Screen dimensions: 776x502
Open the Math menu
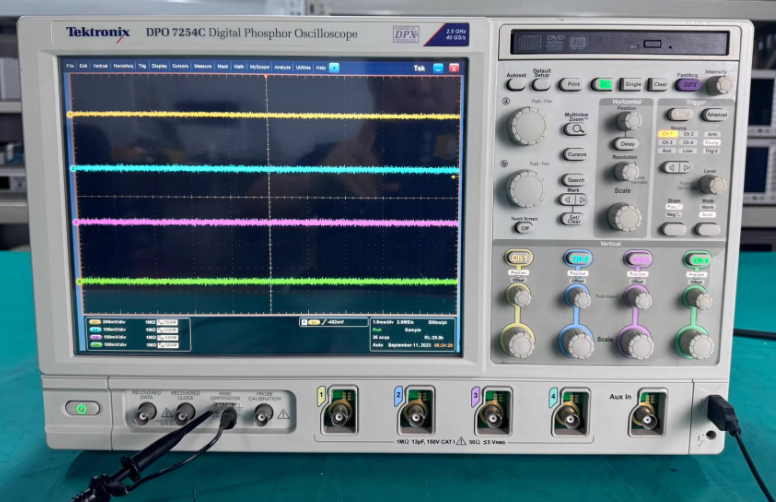click(239, 66)
